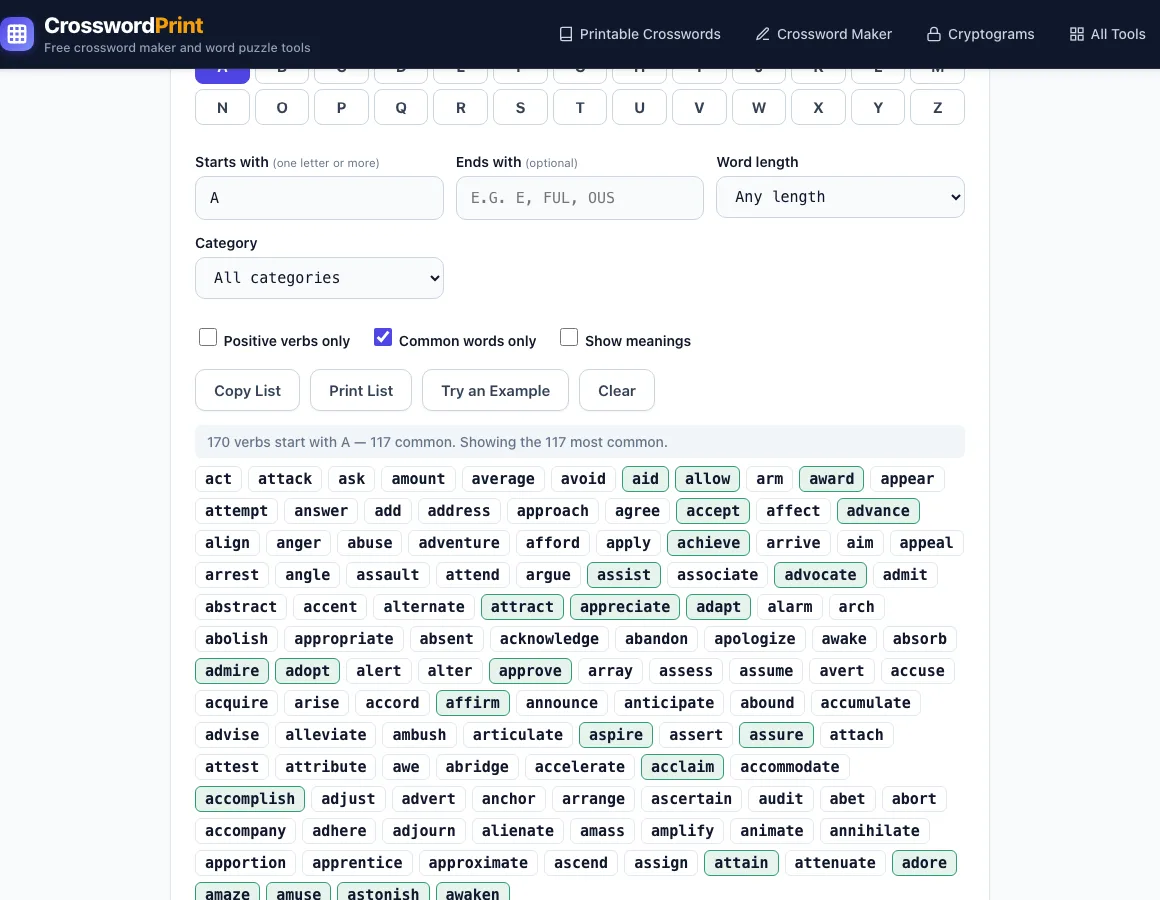Viewport: 1160px width, 900px height.
Task: Click the Crossword Maker pencil icon
Action: (763, 34)
